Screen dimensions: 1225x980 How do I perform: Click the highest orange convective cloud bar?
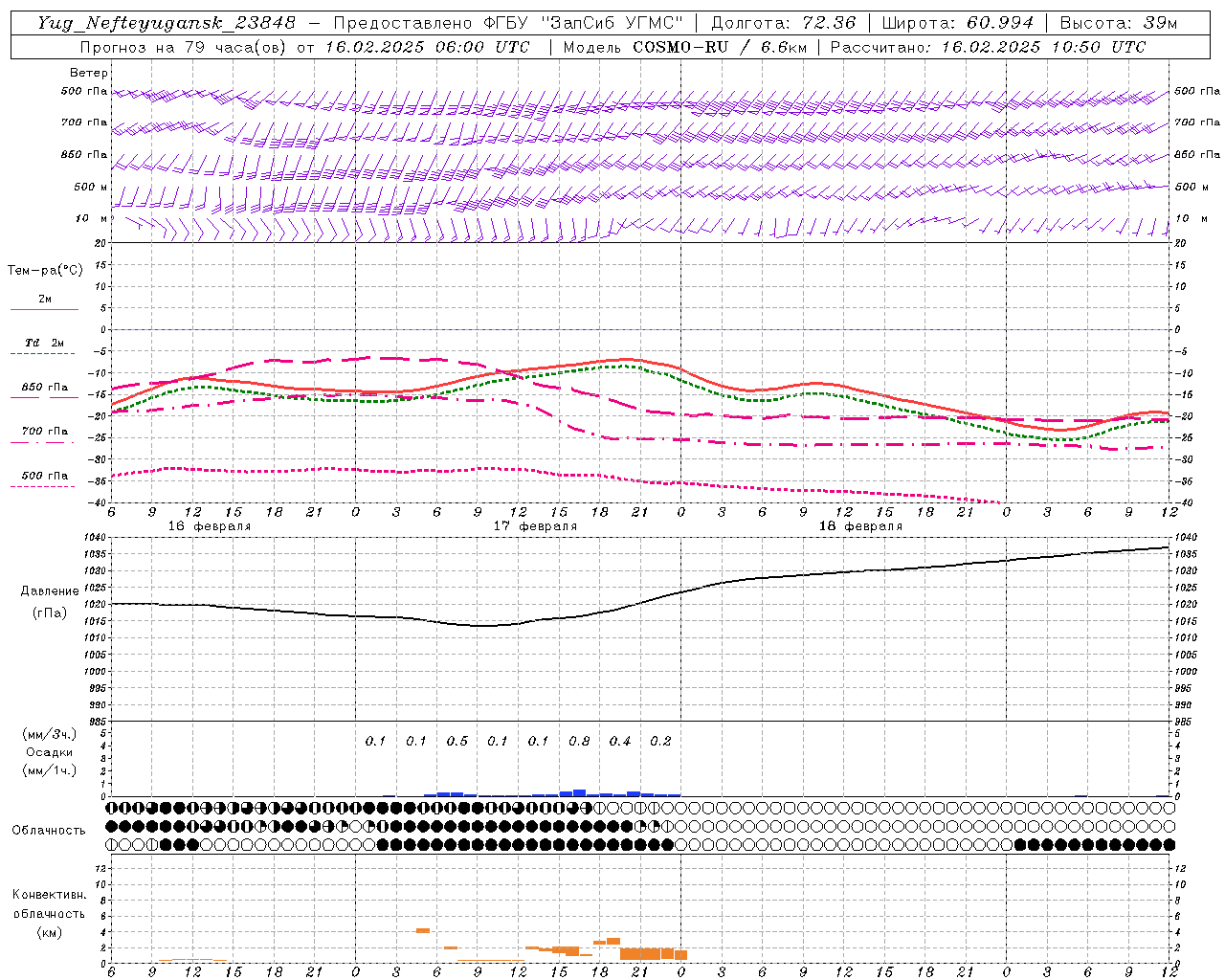pos(422,930)
